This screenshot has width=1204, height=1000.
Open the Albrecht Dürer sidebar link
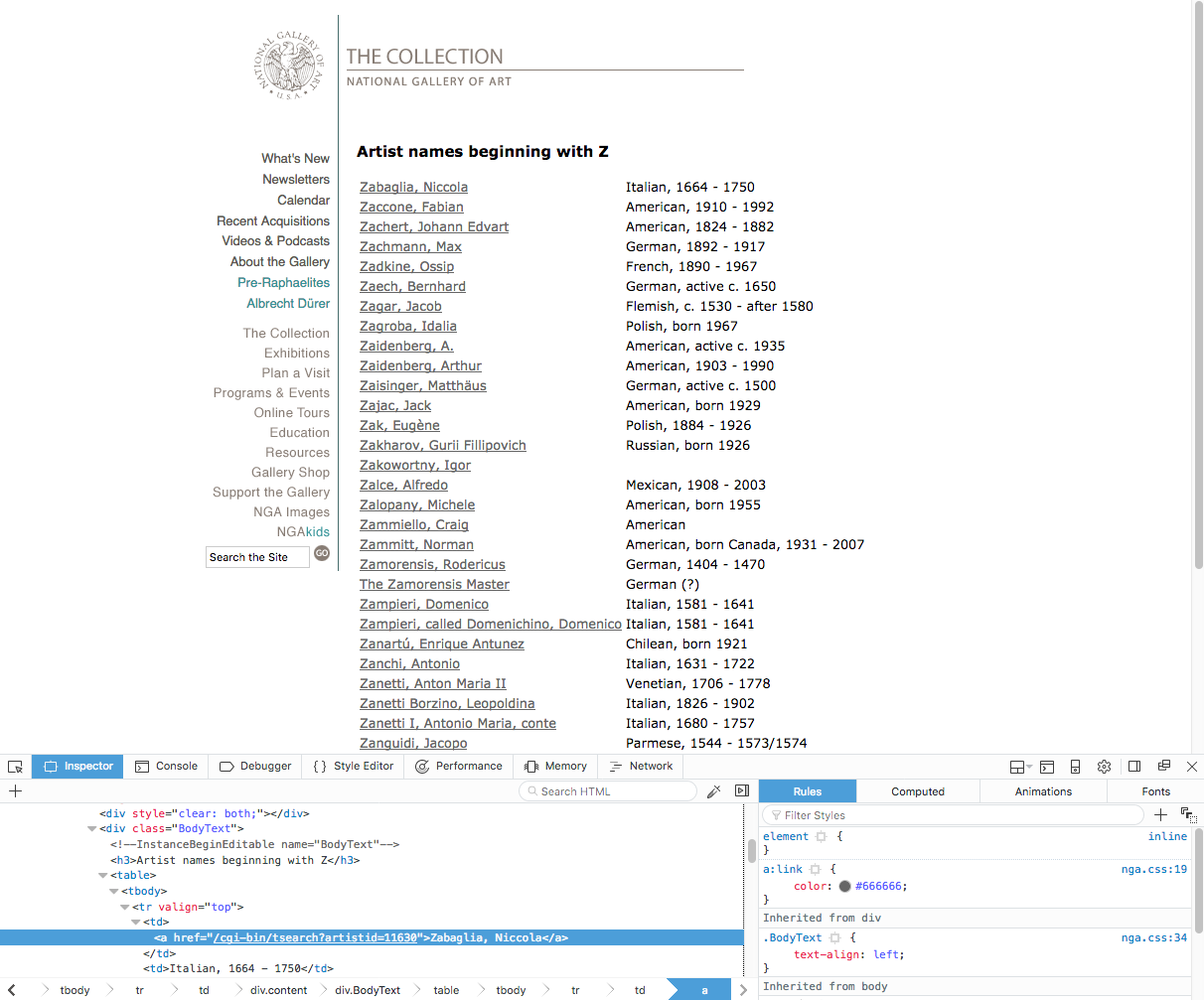pyautogui.click(x=288, y=303)
